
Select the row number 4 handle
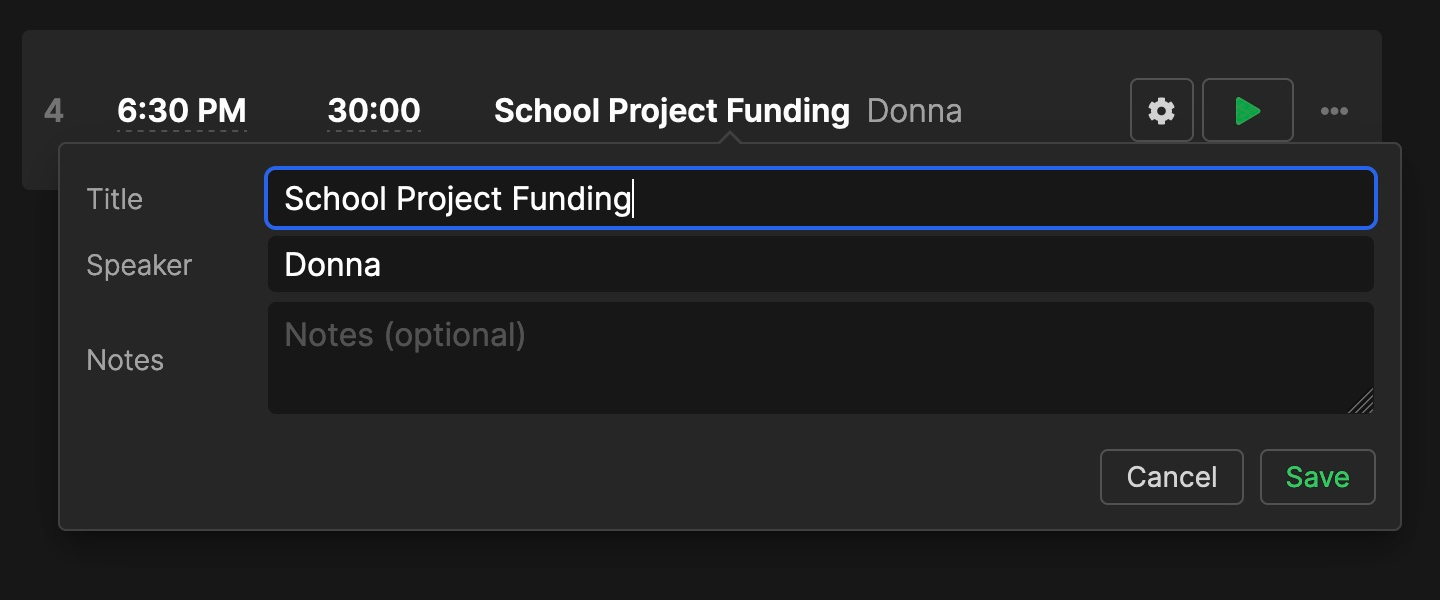54,111
